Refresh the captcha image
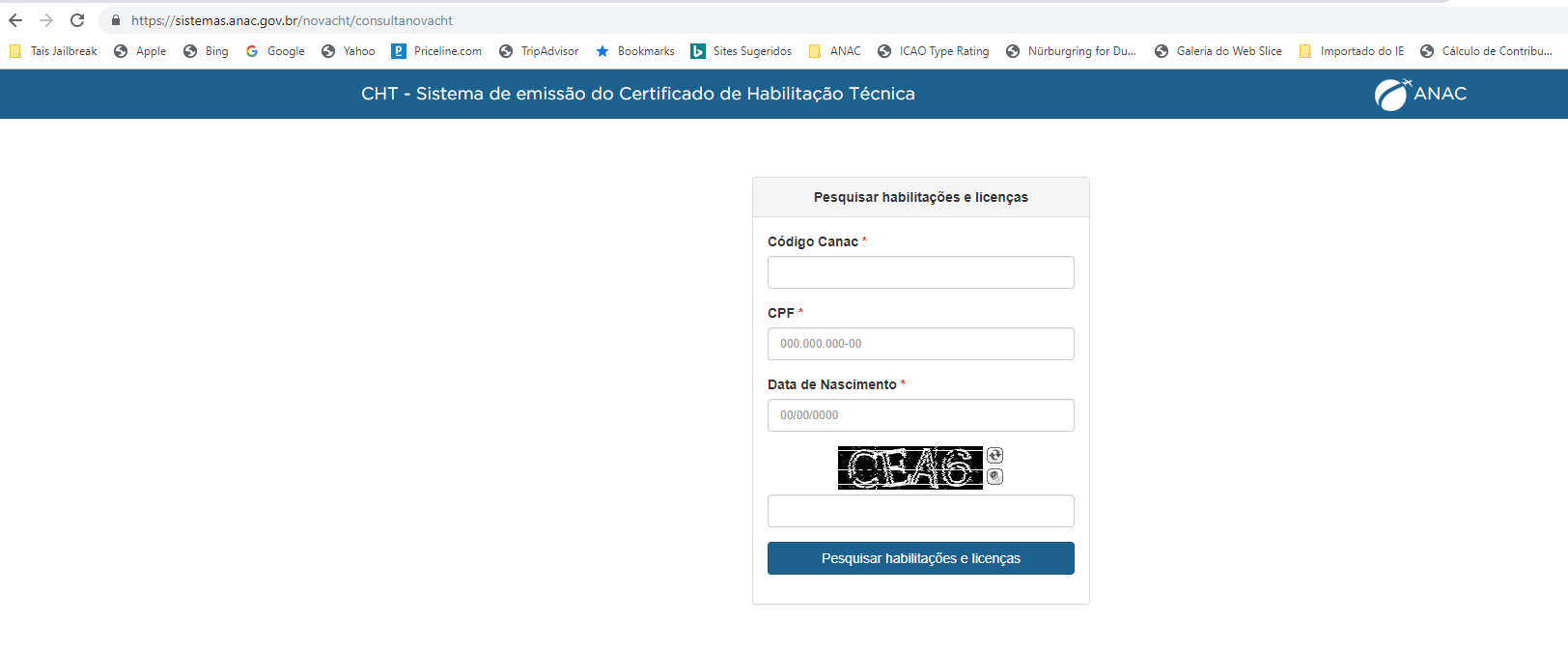 pyautogui.click(x=994, y=456)
